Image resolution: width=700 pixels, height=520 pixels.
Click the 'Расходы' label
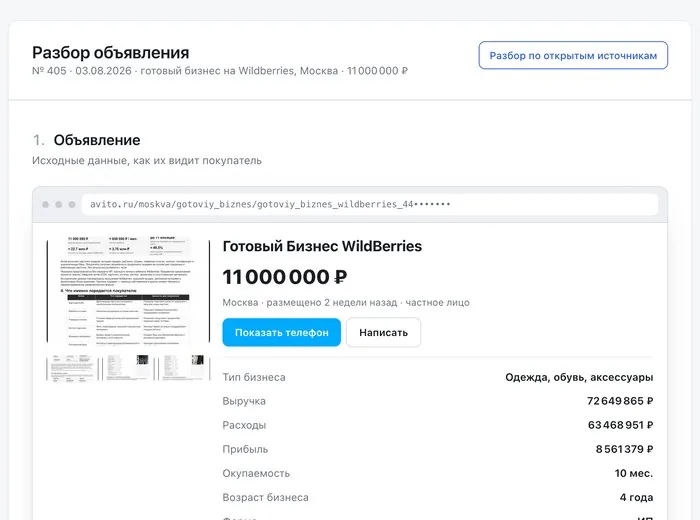(x=244, y=425)
